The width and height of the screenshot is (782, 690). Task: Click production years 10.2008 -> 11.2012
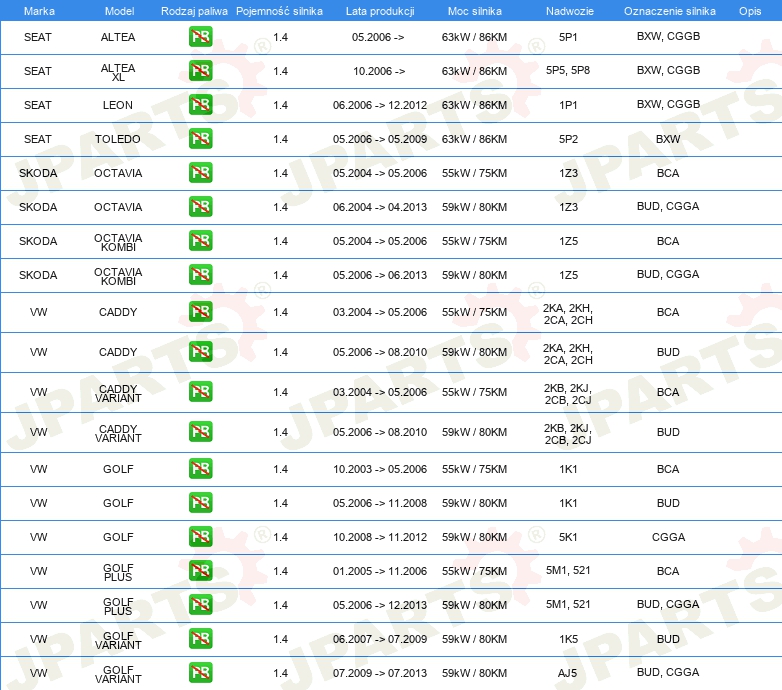[x=380, y=537]
